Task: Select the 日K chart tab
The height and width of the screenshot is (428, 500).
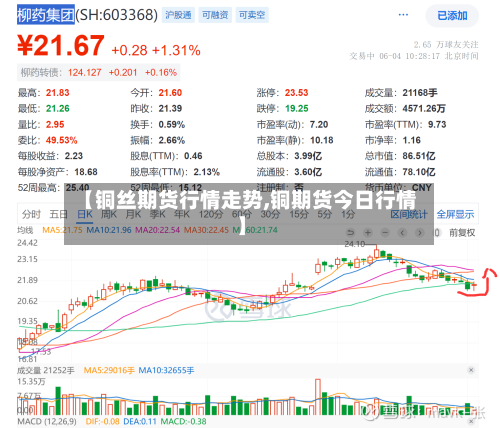Action: (x=85, y=214)
